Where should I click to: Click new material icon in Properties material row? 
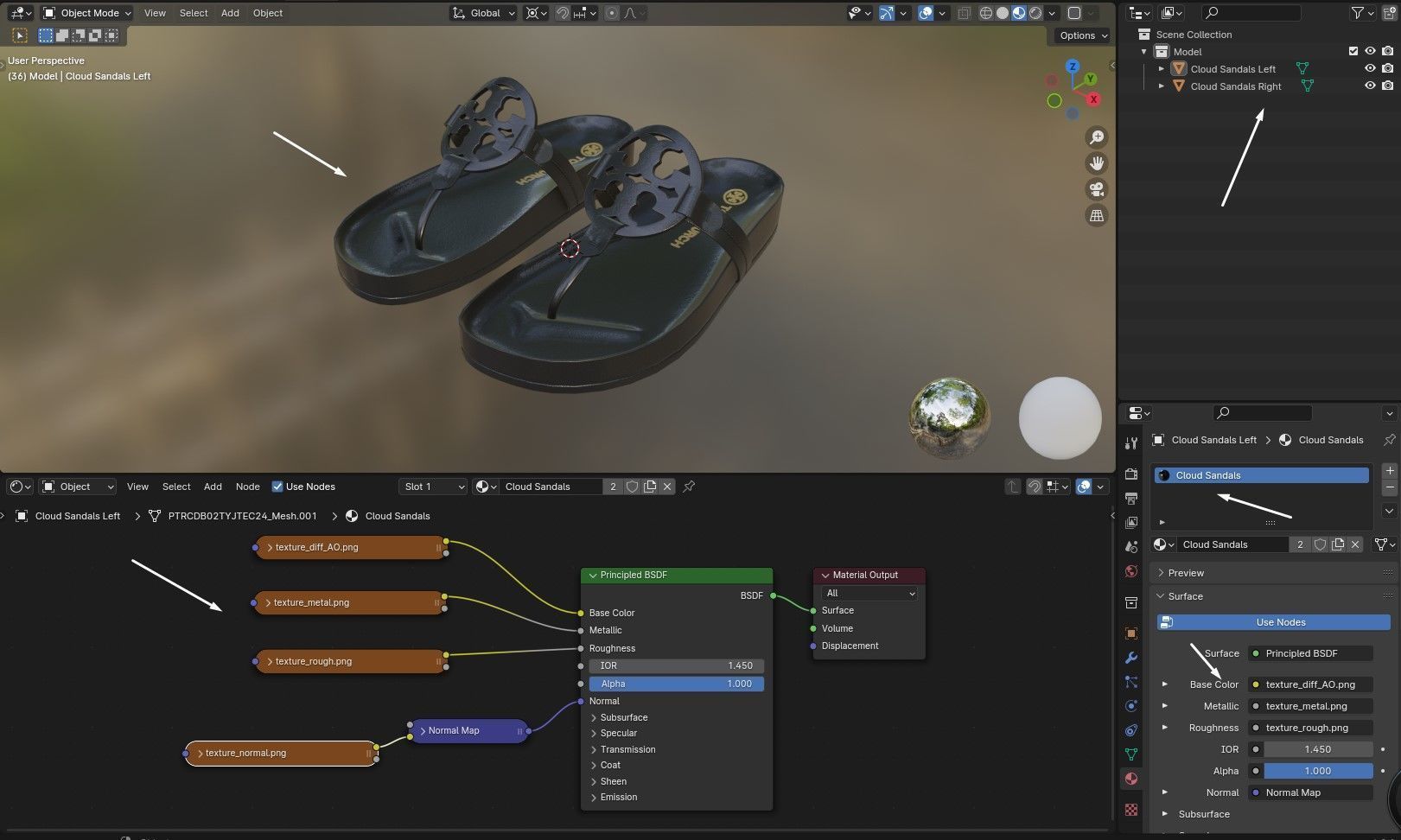click(1338, 544)
